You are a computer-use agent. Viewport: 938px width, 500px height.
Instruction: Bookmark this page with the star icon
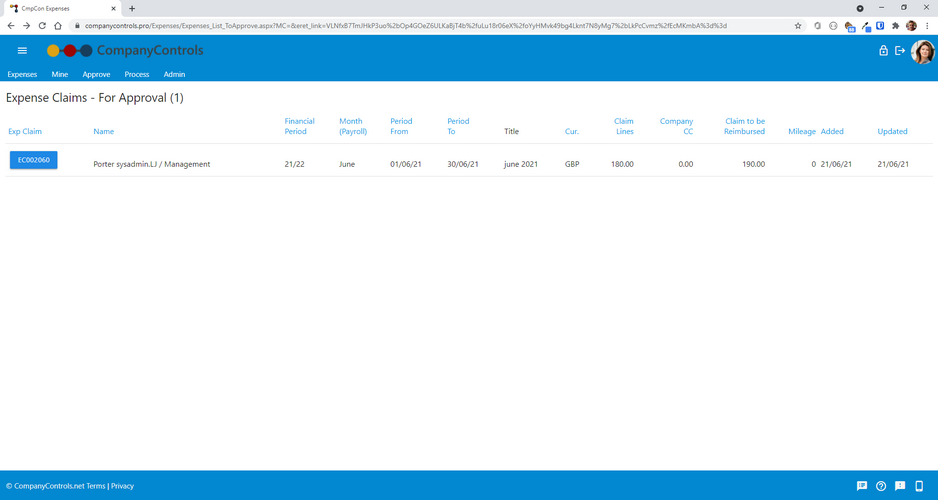(797, 26)
